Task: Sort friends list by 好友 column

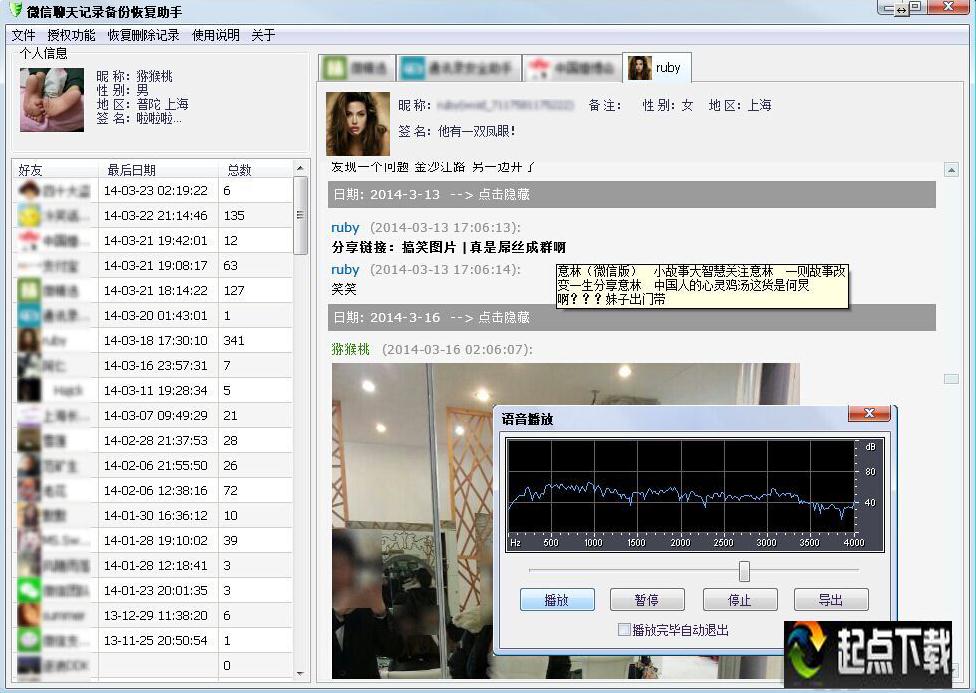Action: click(55, 169)
